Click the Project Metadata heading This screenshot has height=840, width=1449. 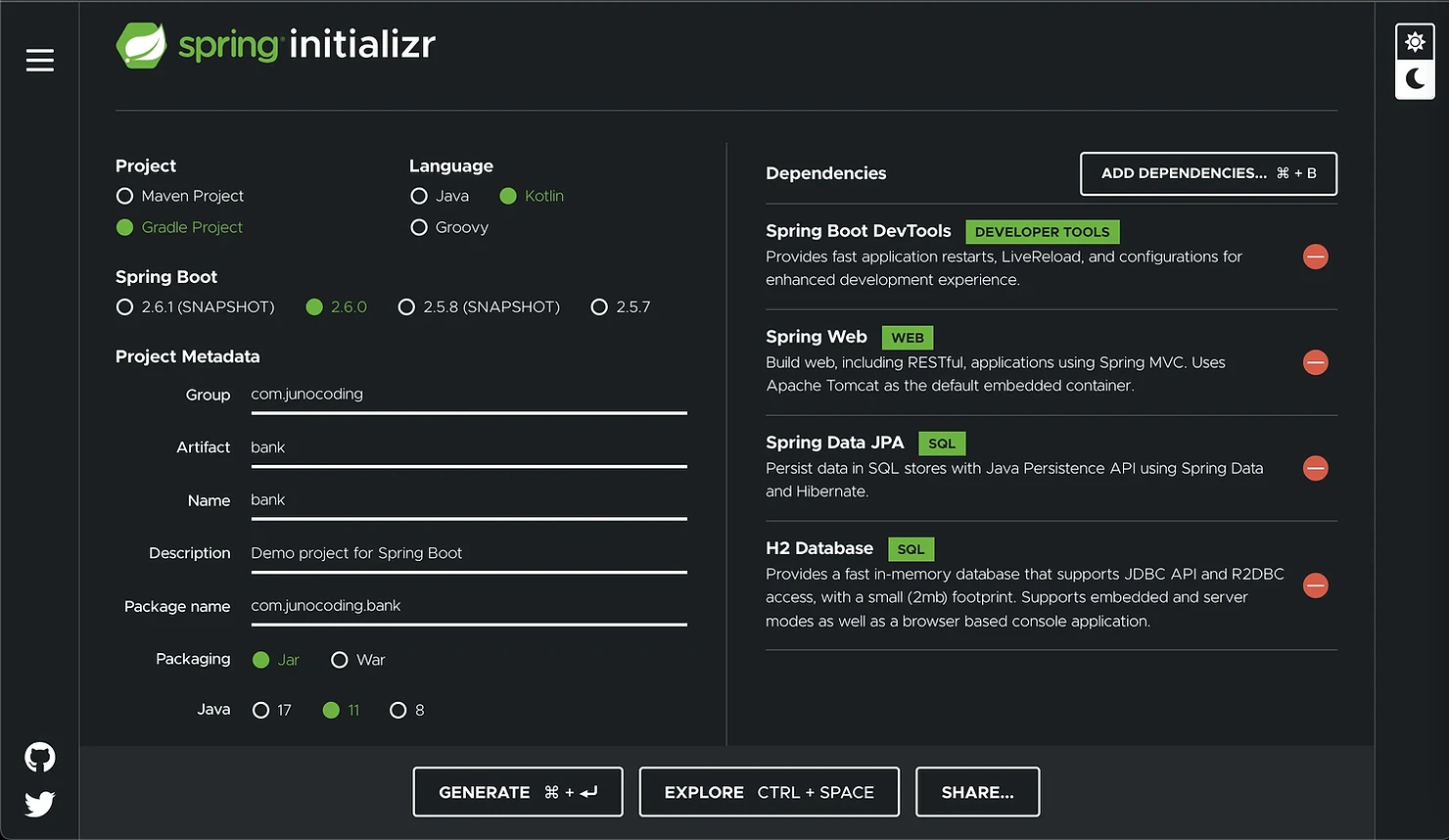click(x=188, y=356)
